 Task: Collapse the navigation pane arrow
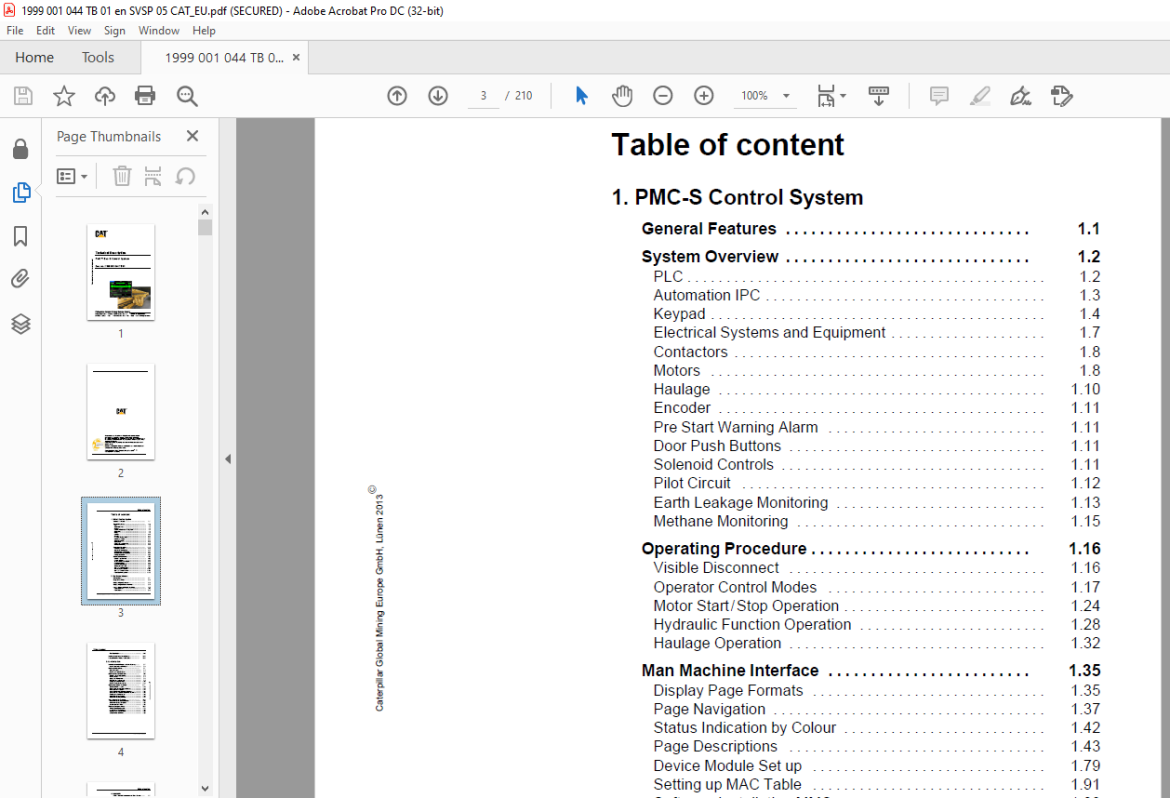point(228,459)
